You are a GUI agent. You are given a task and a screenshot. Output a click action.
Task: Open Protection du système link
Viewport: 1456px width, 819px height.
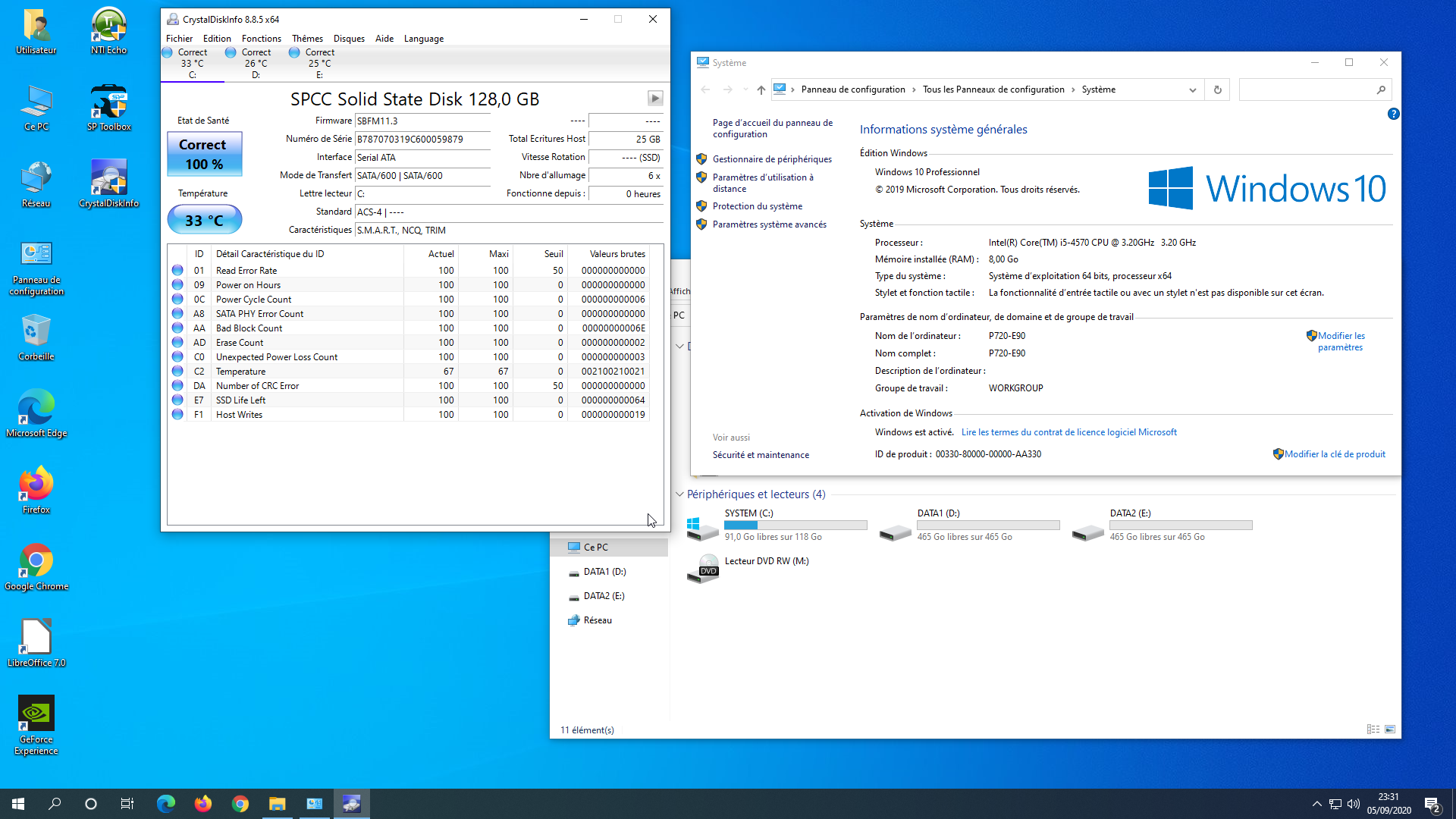pyautogui.click(x=757, y=206)
